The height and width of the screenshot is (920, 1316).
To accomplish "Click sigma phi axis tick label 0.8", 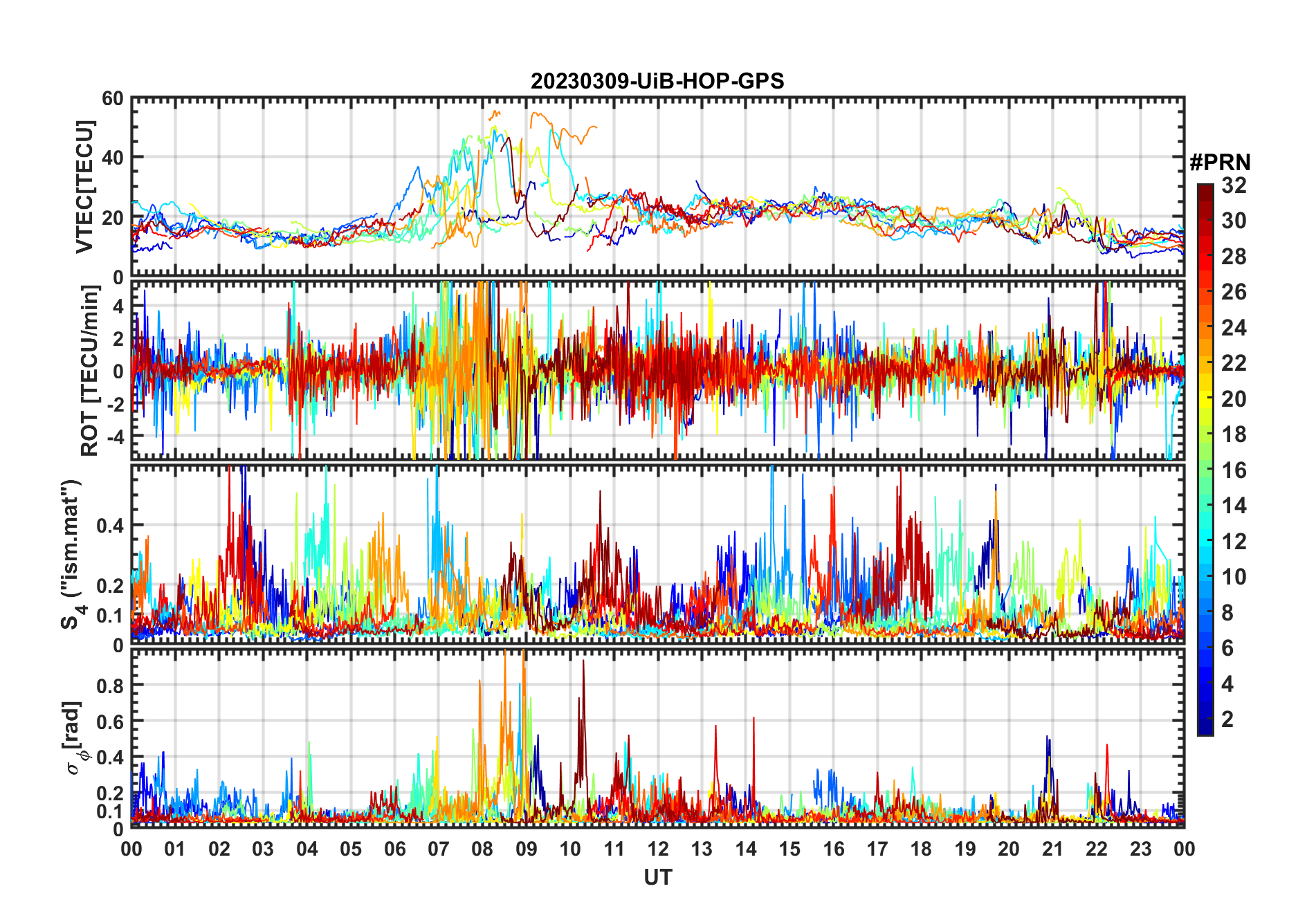I will [111, 686].
